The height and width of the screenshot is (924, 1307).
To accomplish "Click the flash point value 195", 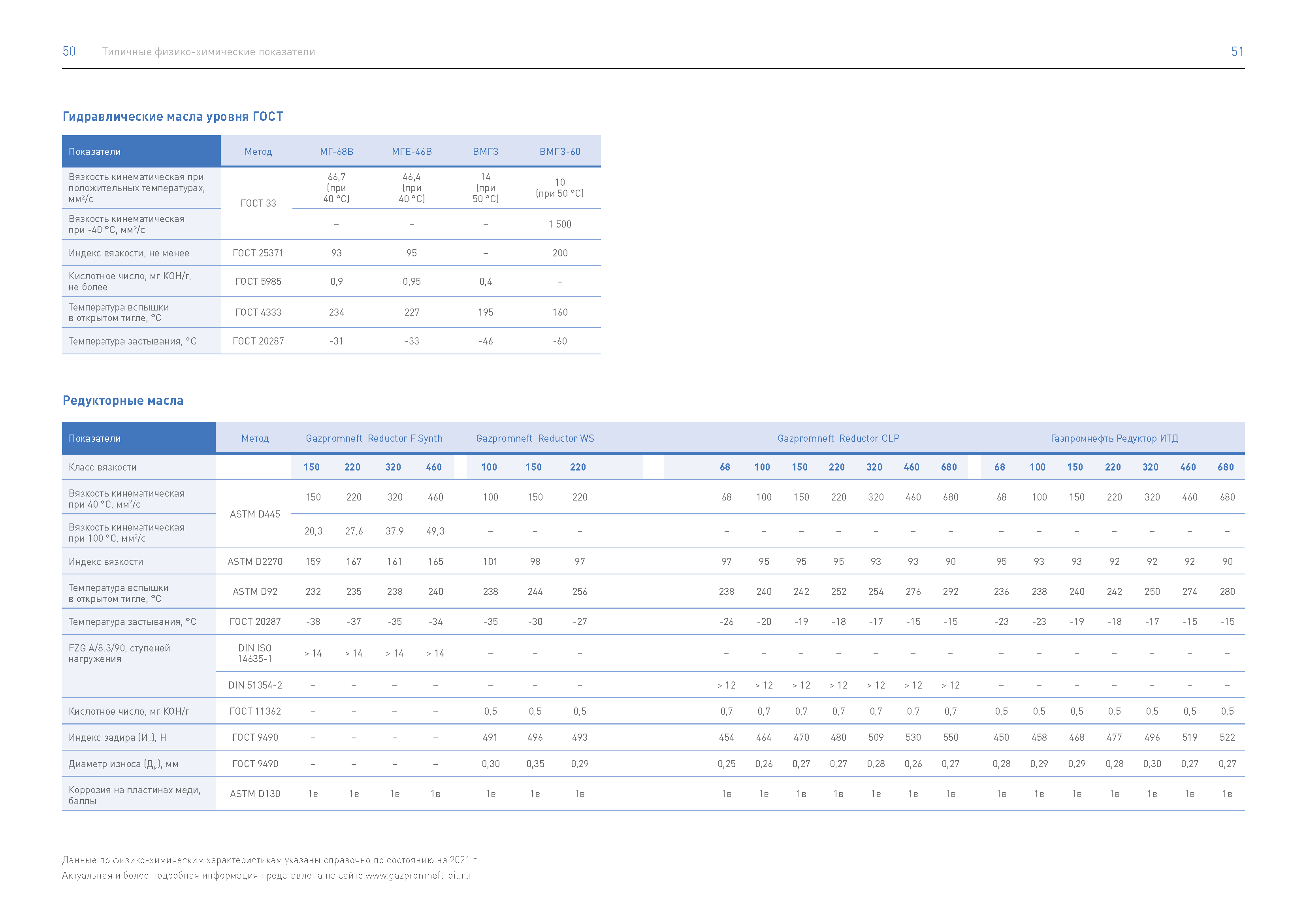I will pos(486,312).
